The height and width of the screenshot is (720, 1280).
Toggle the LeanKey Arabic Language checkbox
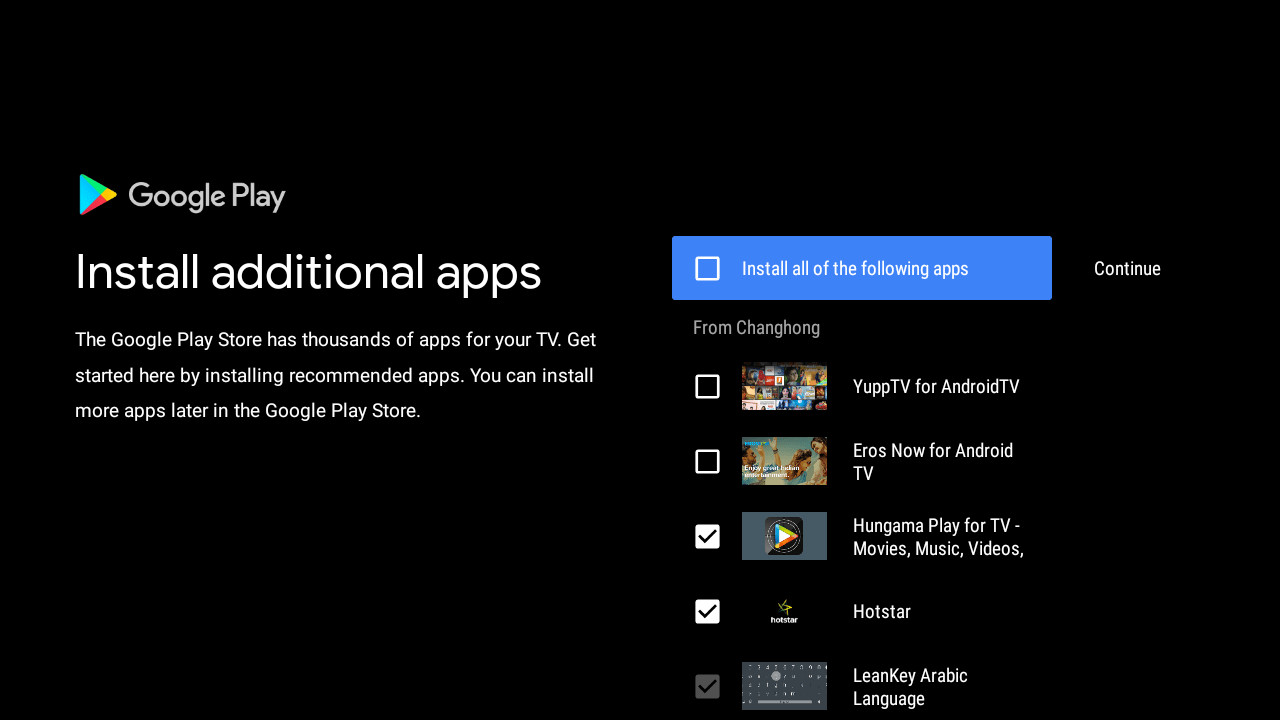pyautogui.click(x=707, y=686)
